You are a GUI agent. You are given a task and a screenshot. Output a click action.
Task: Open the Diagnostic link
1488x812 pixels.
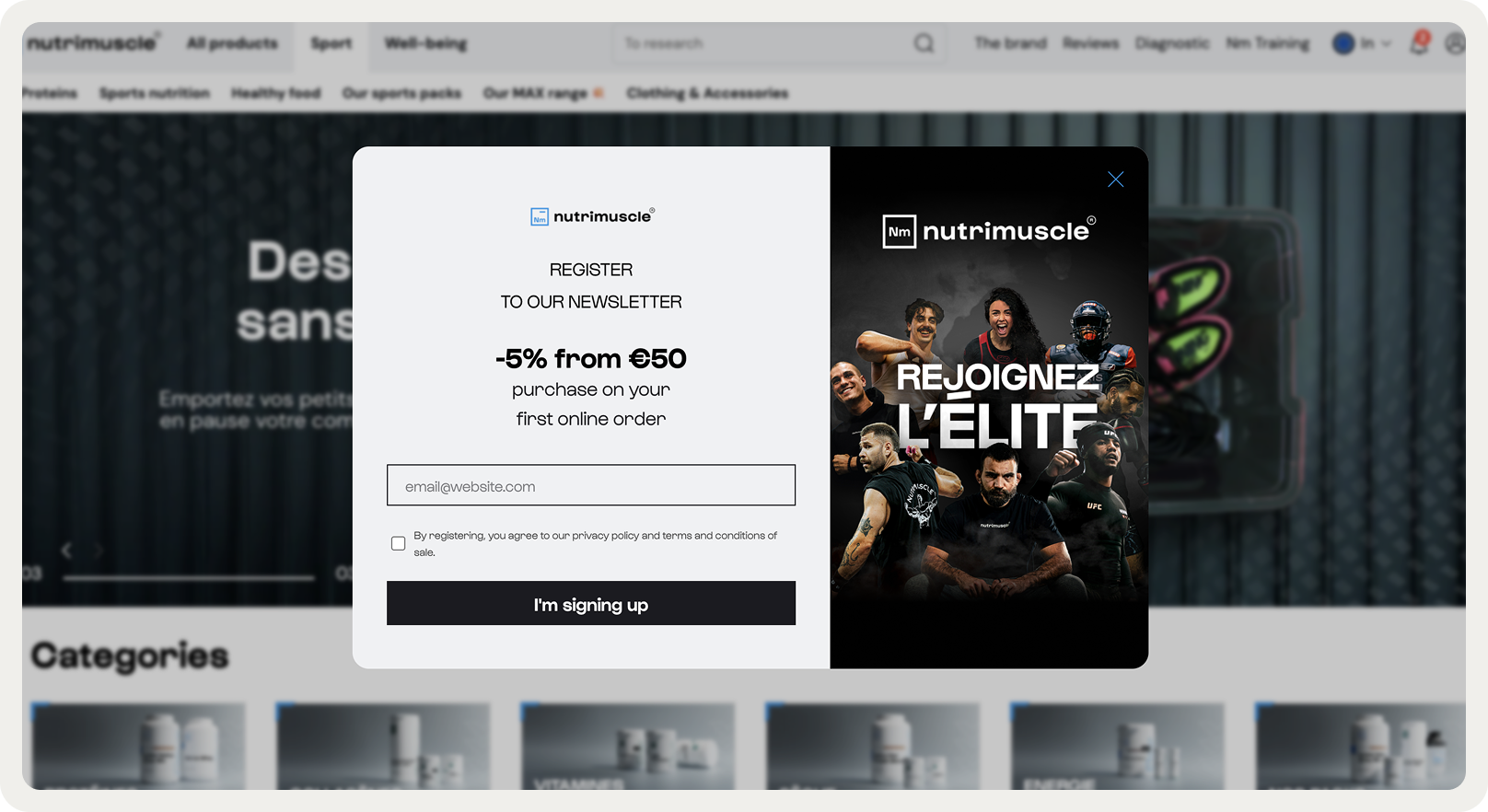point(1171,43)
